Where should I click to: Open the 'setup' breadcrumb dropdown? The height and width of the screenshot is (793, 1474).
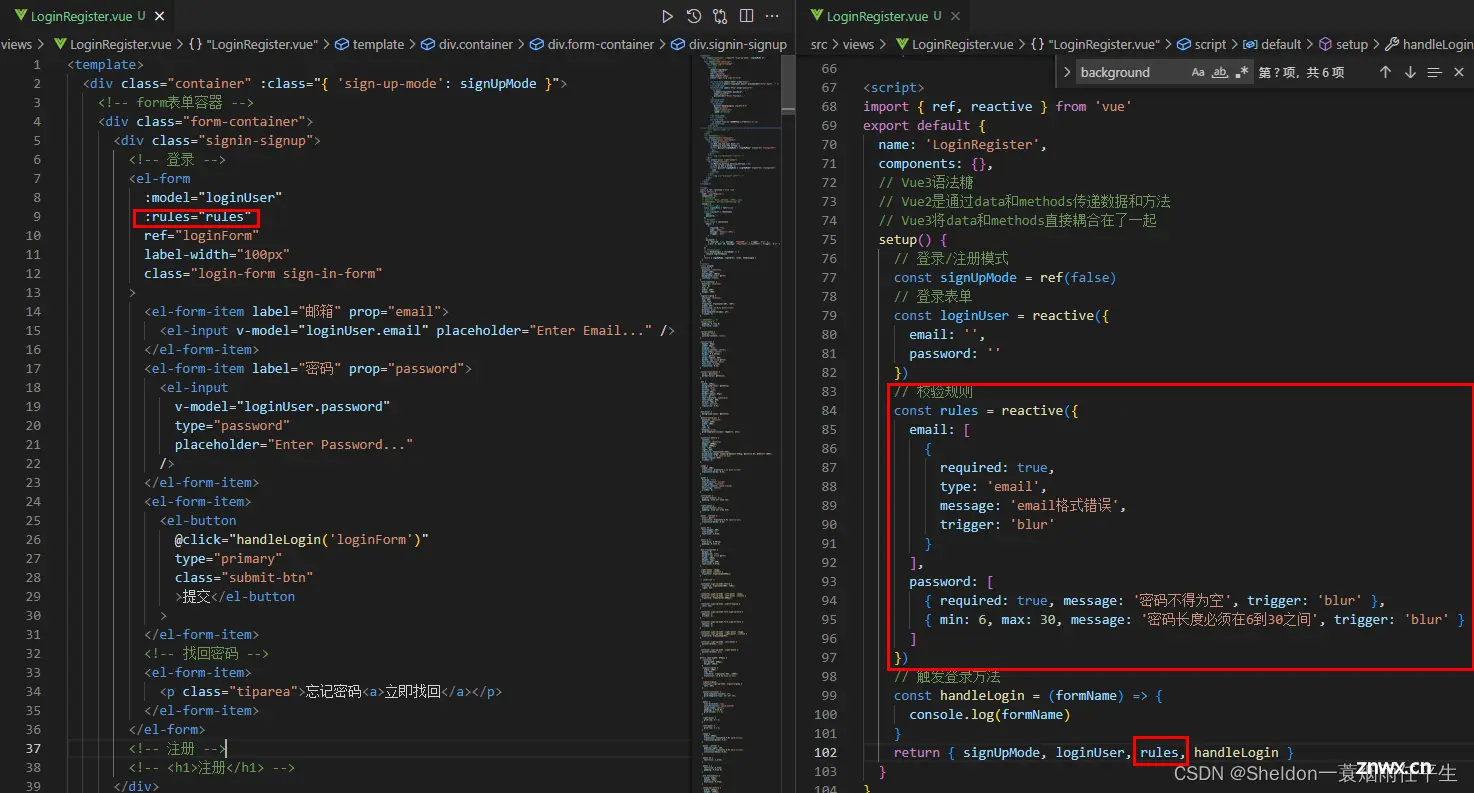tap(1343, 44)
